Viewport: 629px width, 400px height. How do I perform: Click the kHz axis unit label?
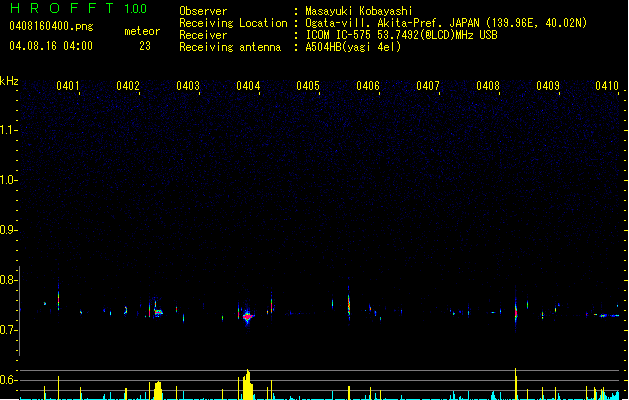pyautogui.click(x=9, y=81)
